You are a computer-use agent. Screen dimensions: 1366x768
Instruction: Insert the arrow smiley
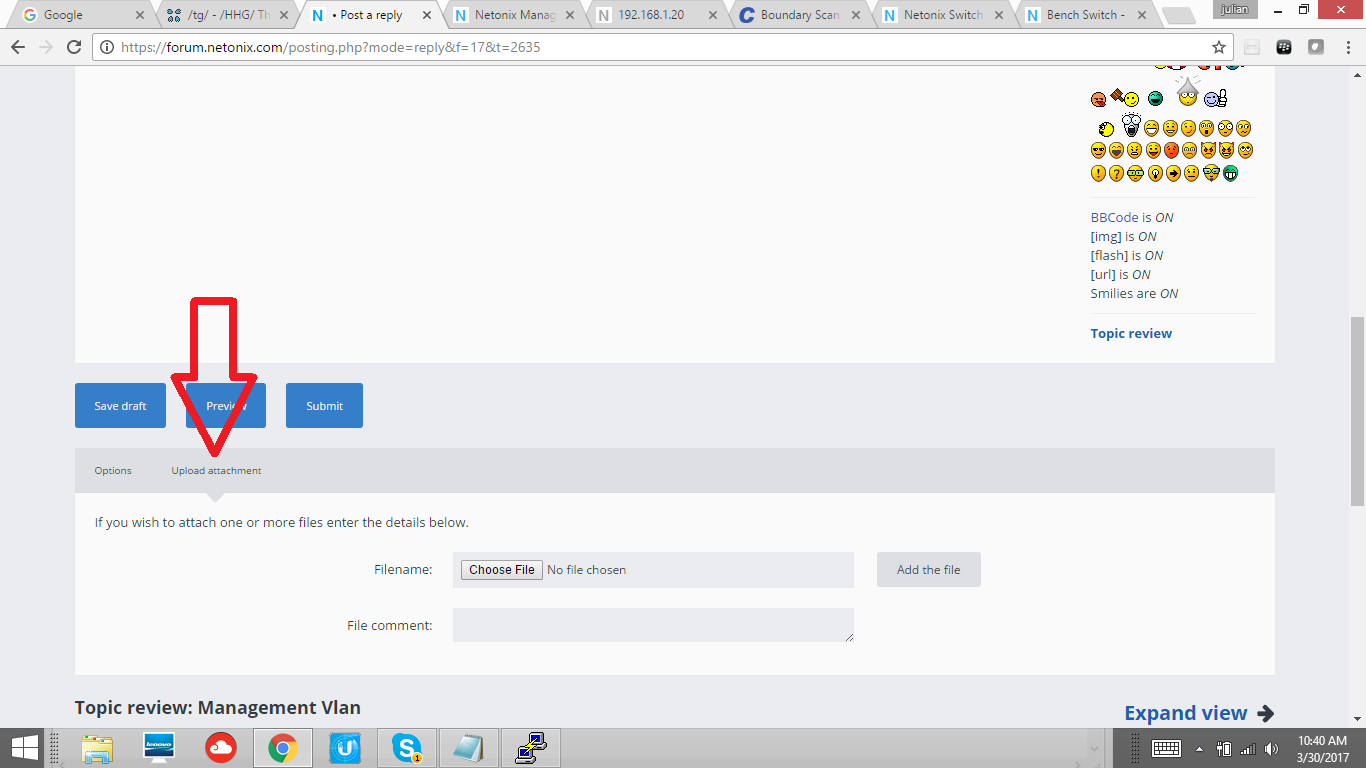1173,173
